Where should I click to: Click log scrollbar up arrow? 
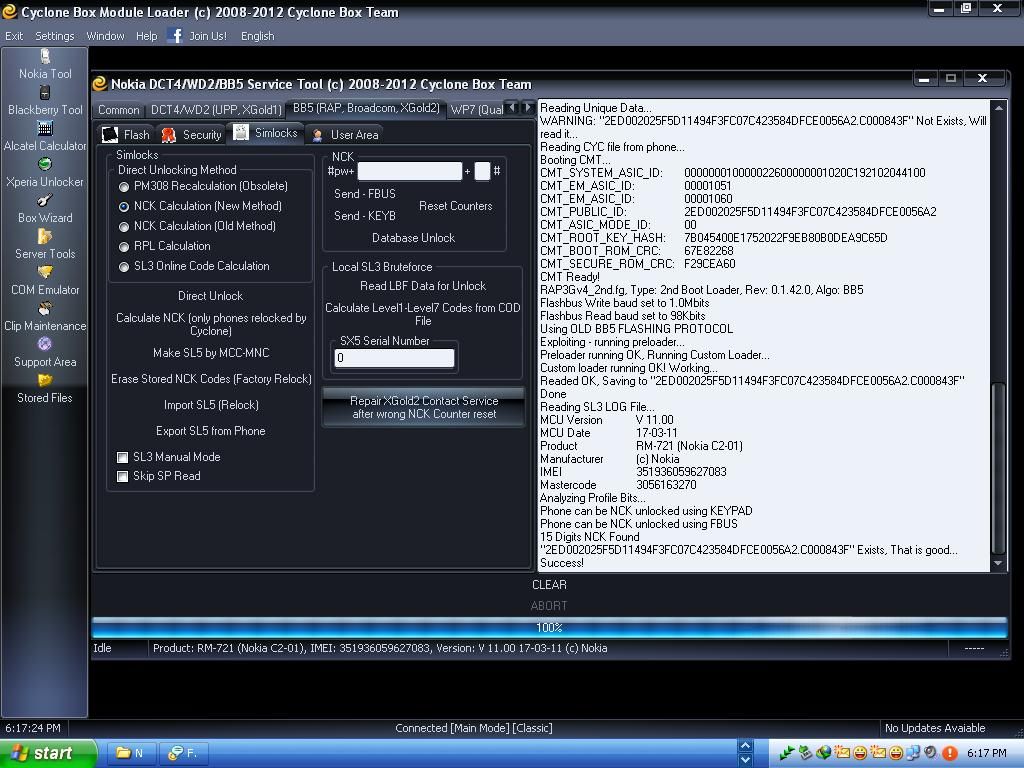point(998,107)
